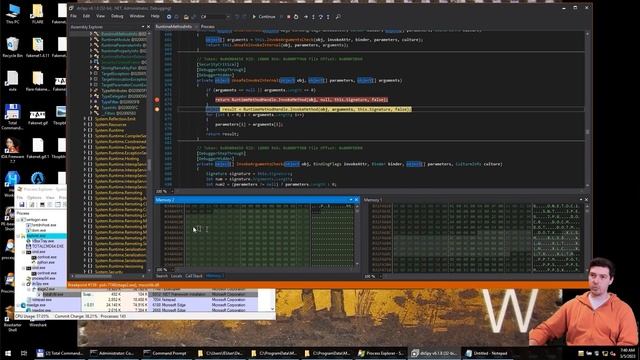Open Options menu in Process Explorer
The image size is (640, 360).
click(x=34, y=198)
